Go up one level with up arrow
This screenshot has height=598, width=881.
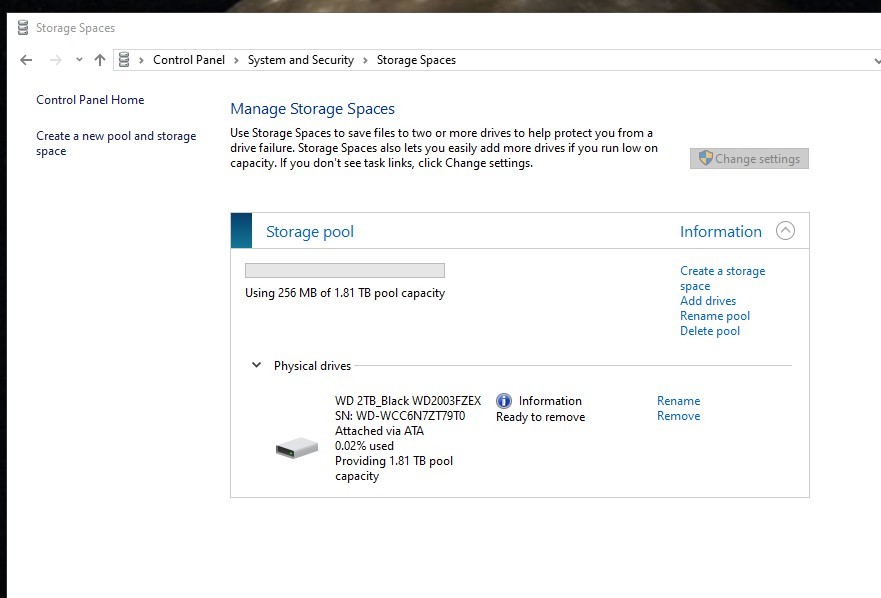(x=100, y=60)
